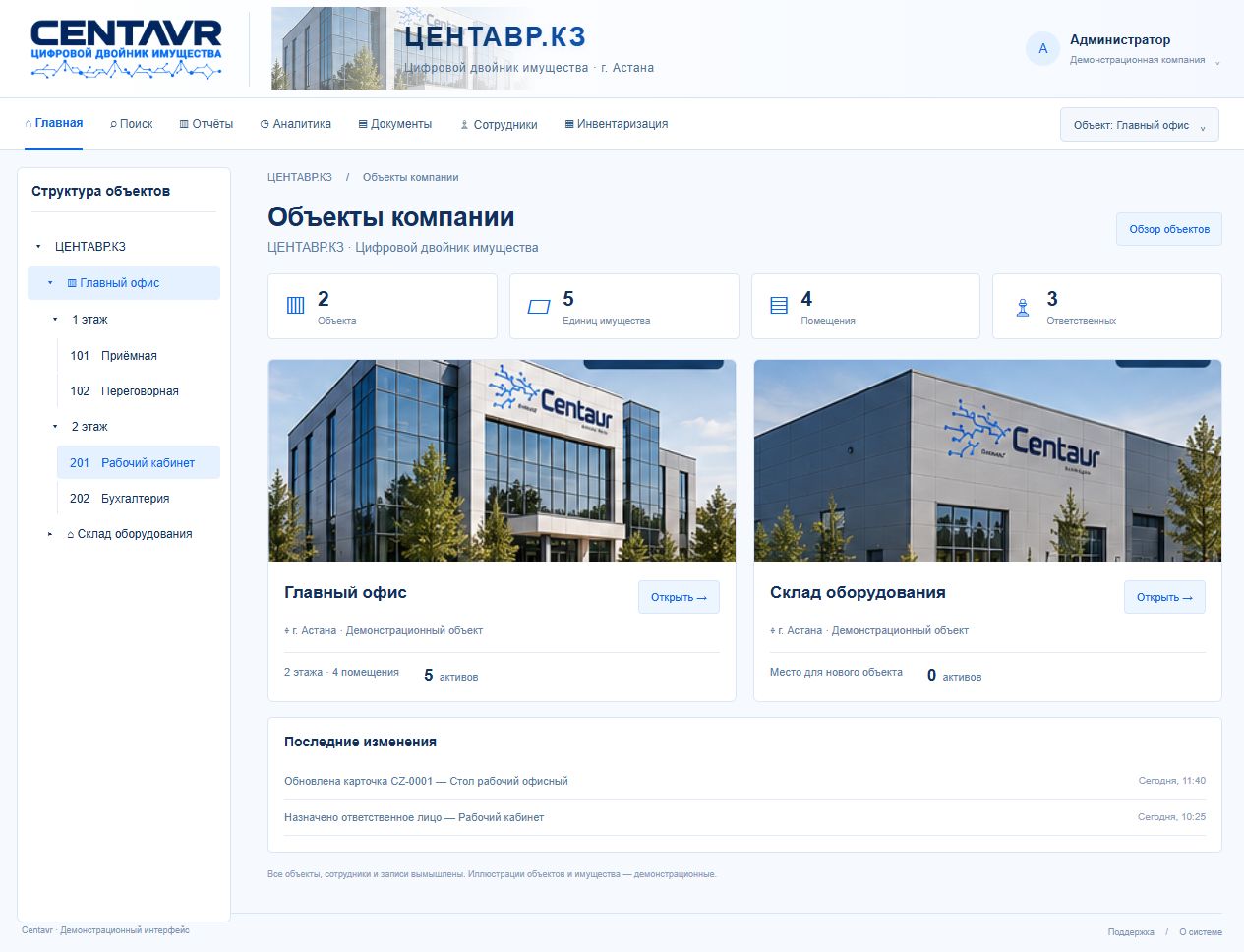This screenshot has height=952, width=1244.
Task: Click the Главный офис card title
Action: tap(345, 592)
